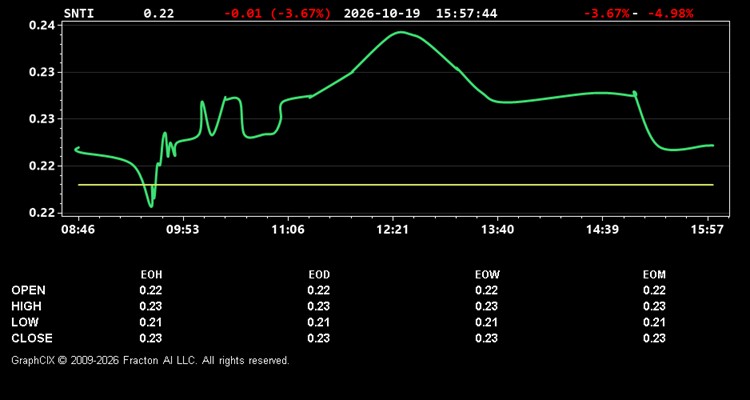Select the red -0.01 (-3.67%) change value

[277, 13]
